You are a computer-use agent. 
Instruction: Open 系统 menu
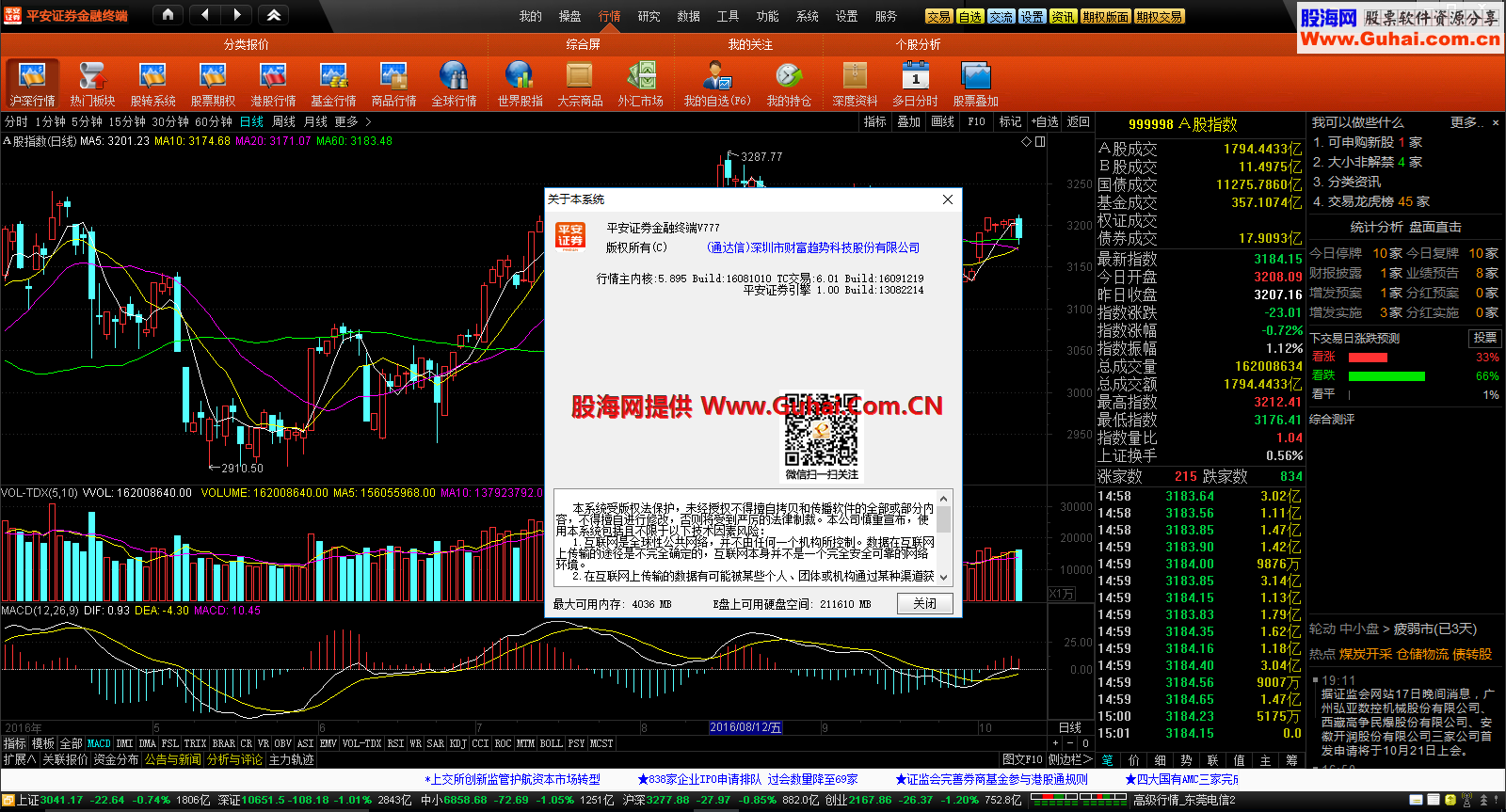(x=808, y=16)
